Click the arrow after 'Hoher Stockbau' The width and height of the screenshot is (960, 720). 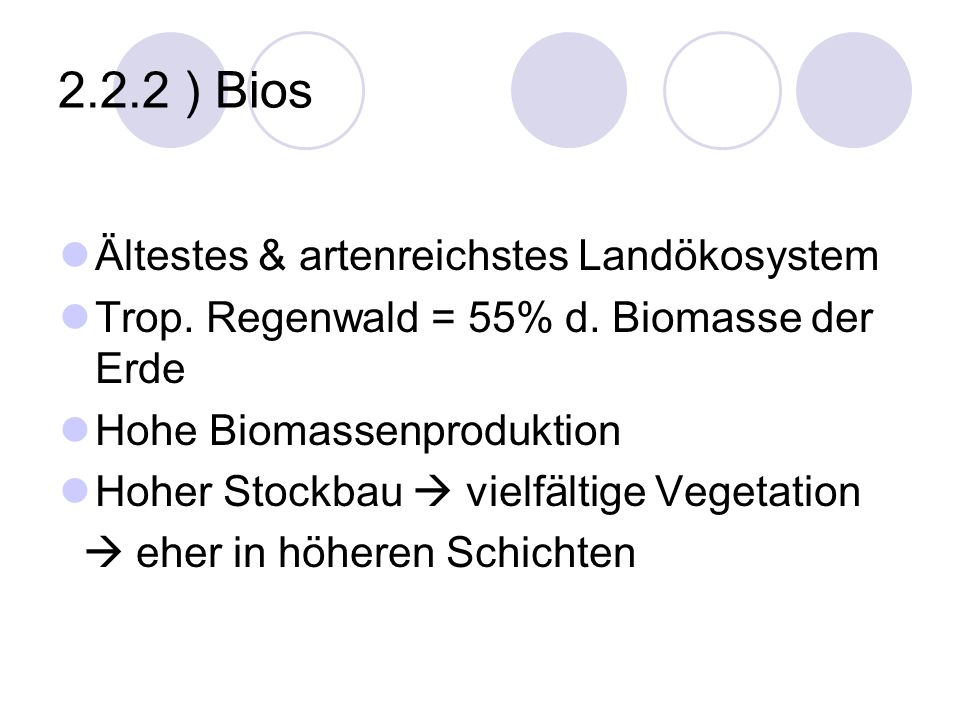pos(433,492)
